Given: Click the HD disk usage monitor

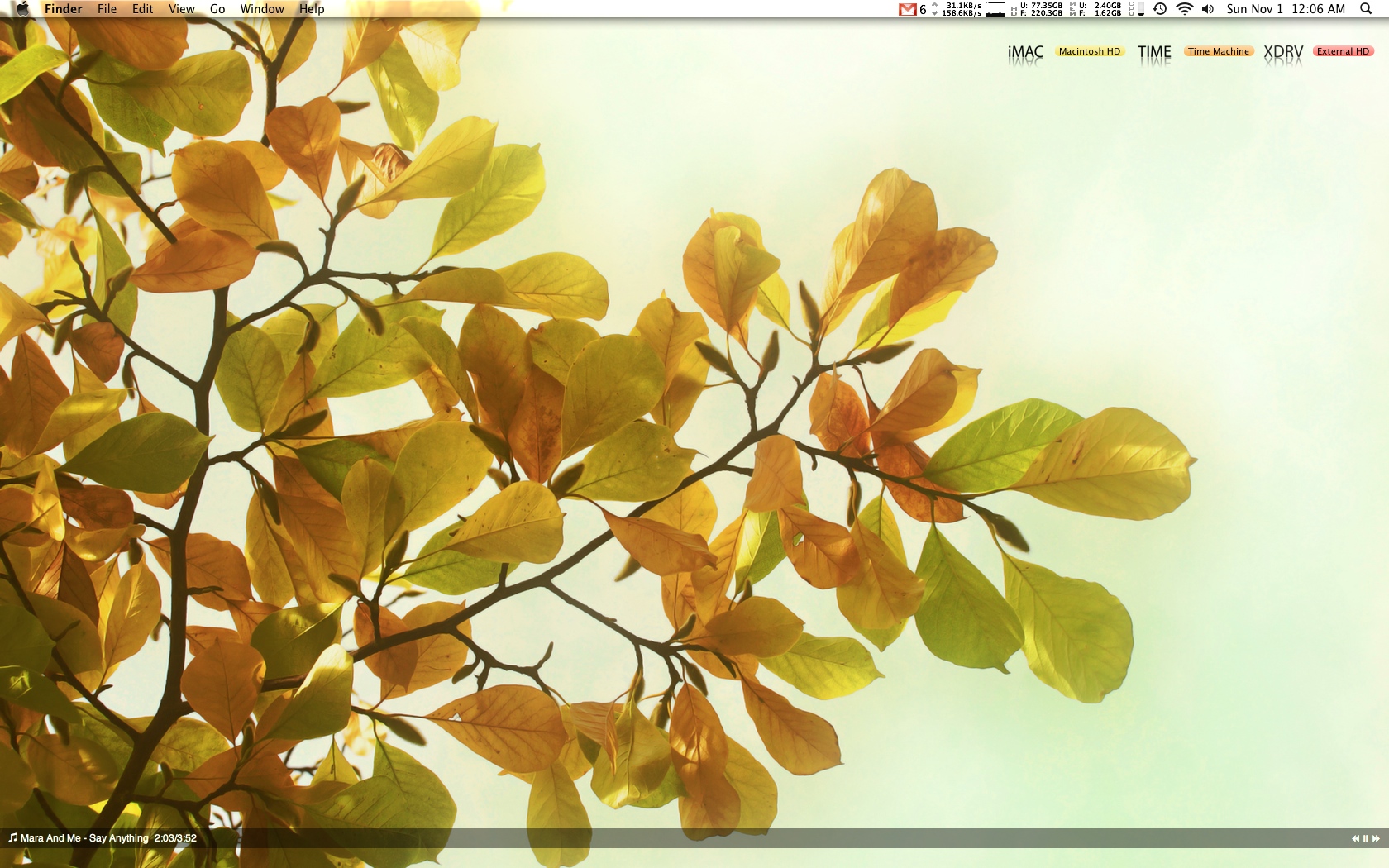Looking at the screenshot, I should coord(1037,9).
